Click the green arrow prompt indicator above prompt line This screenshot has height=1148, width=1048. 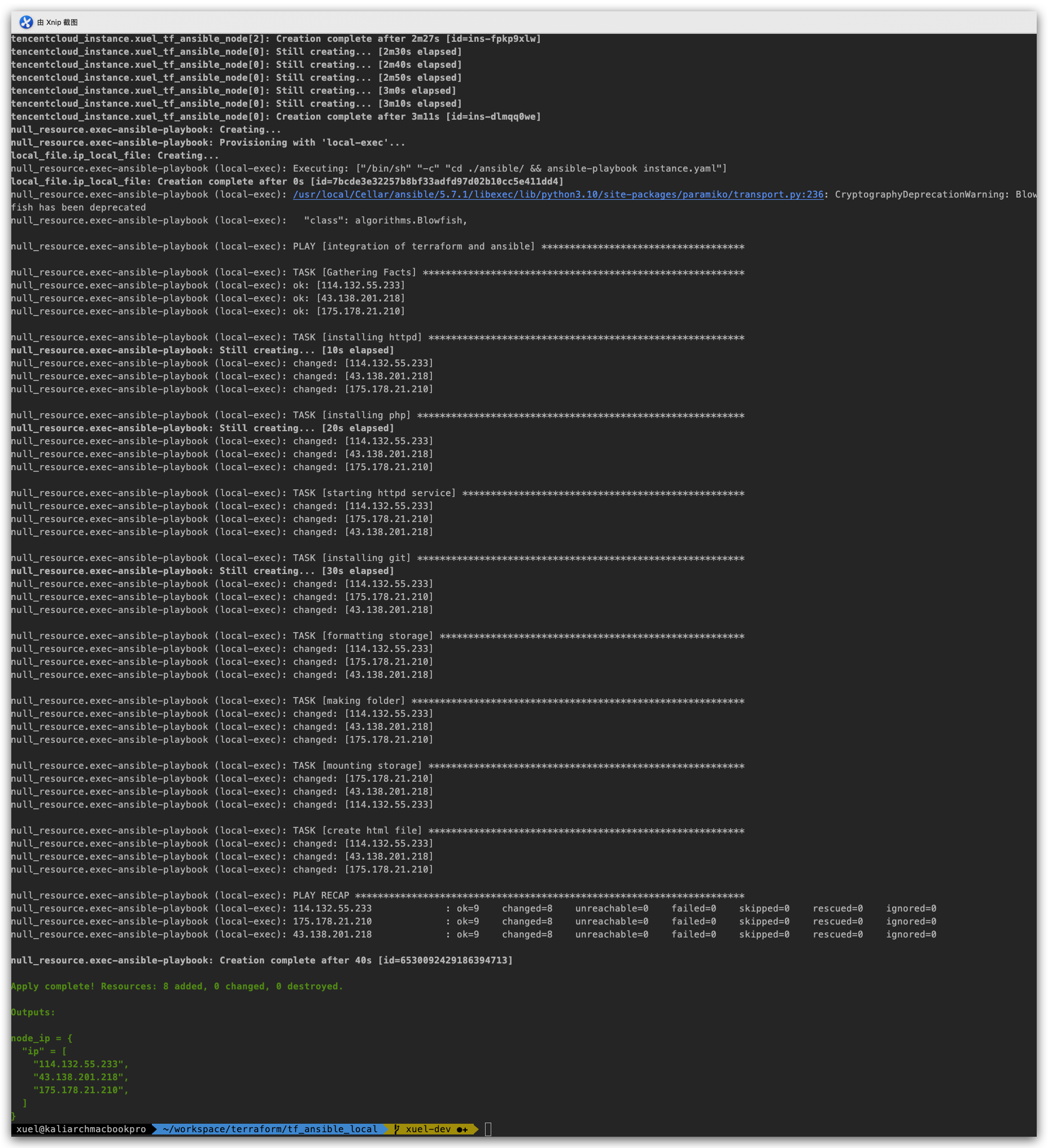point(14,1117)
